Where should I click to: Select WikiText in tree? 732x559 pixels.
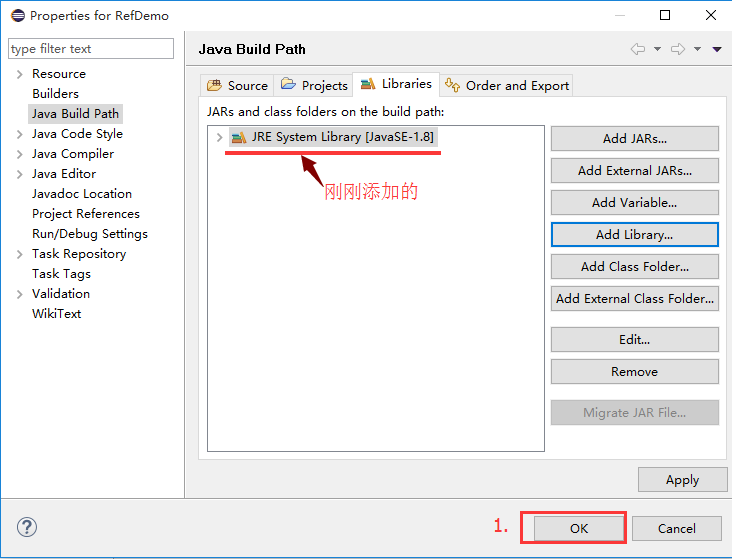pyautogui.click(x=56, y=314)
